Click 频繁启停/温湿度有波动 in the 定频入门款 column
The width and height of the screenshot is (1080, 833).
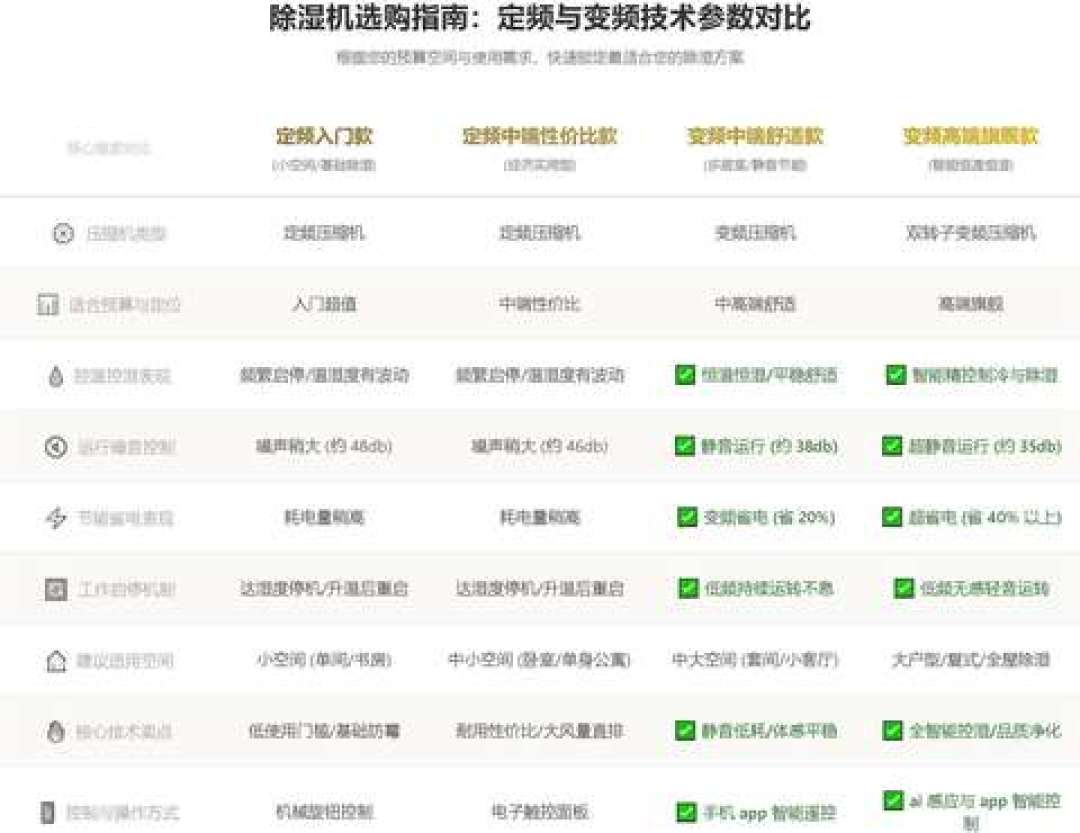pyautogui.click(x=324, y=376)
